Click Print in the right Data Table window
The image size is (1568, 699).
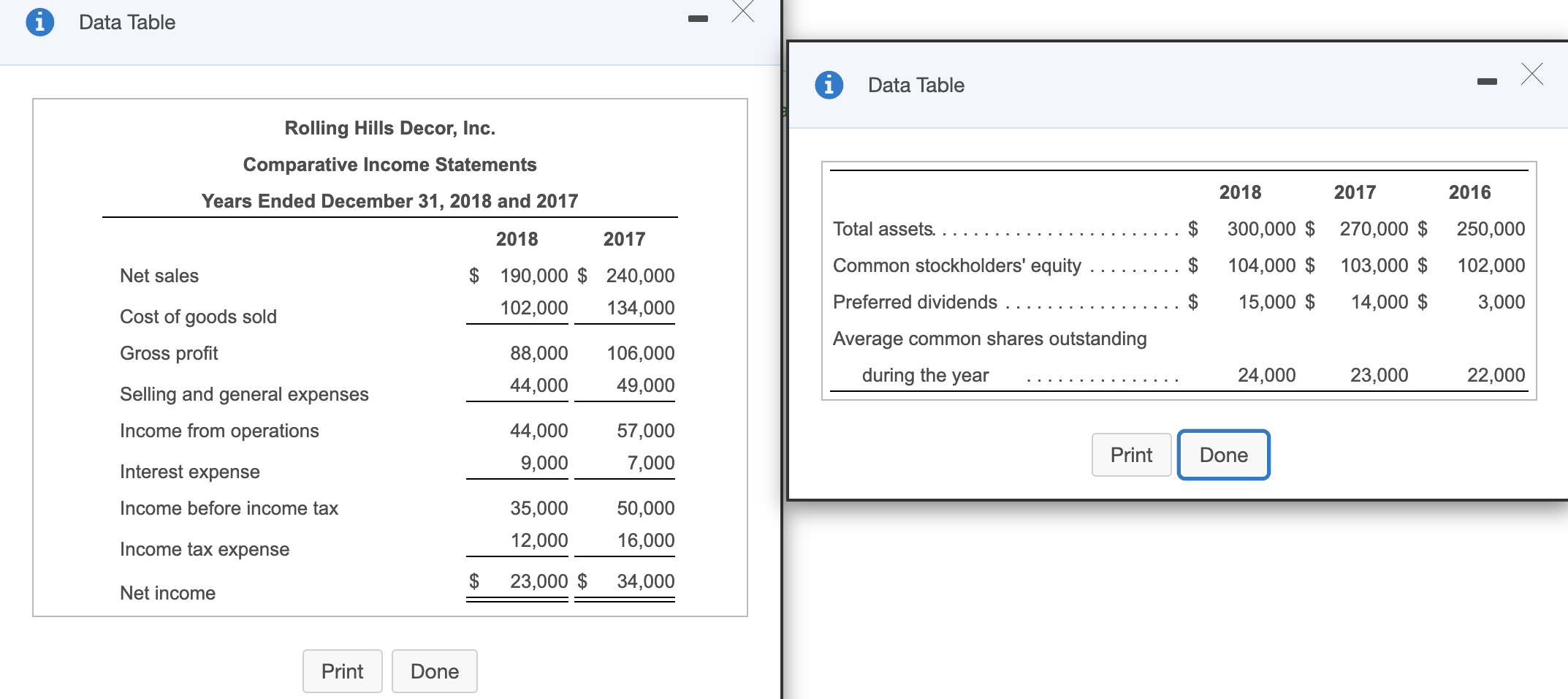point(1132,455)
